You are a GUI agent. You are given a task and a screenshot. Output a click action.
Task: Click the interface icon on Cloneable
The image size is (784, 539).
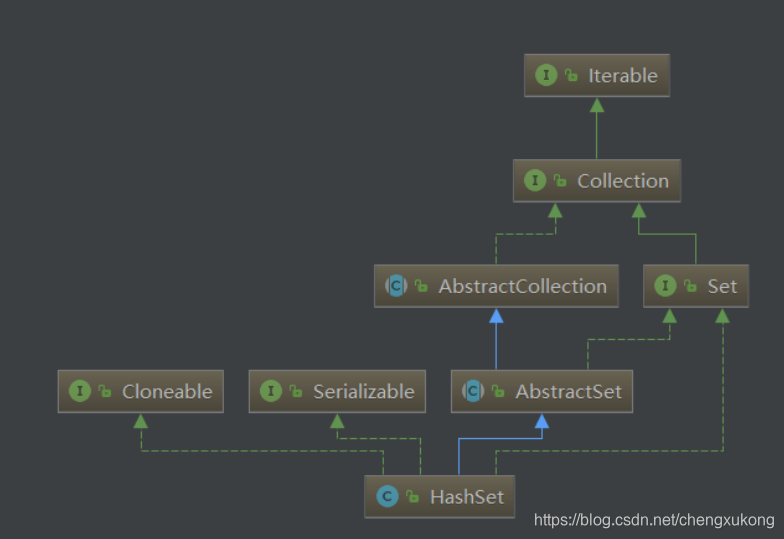(80, 391)
